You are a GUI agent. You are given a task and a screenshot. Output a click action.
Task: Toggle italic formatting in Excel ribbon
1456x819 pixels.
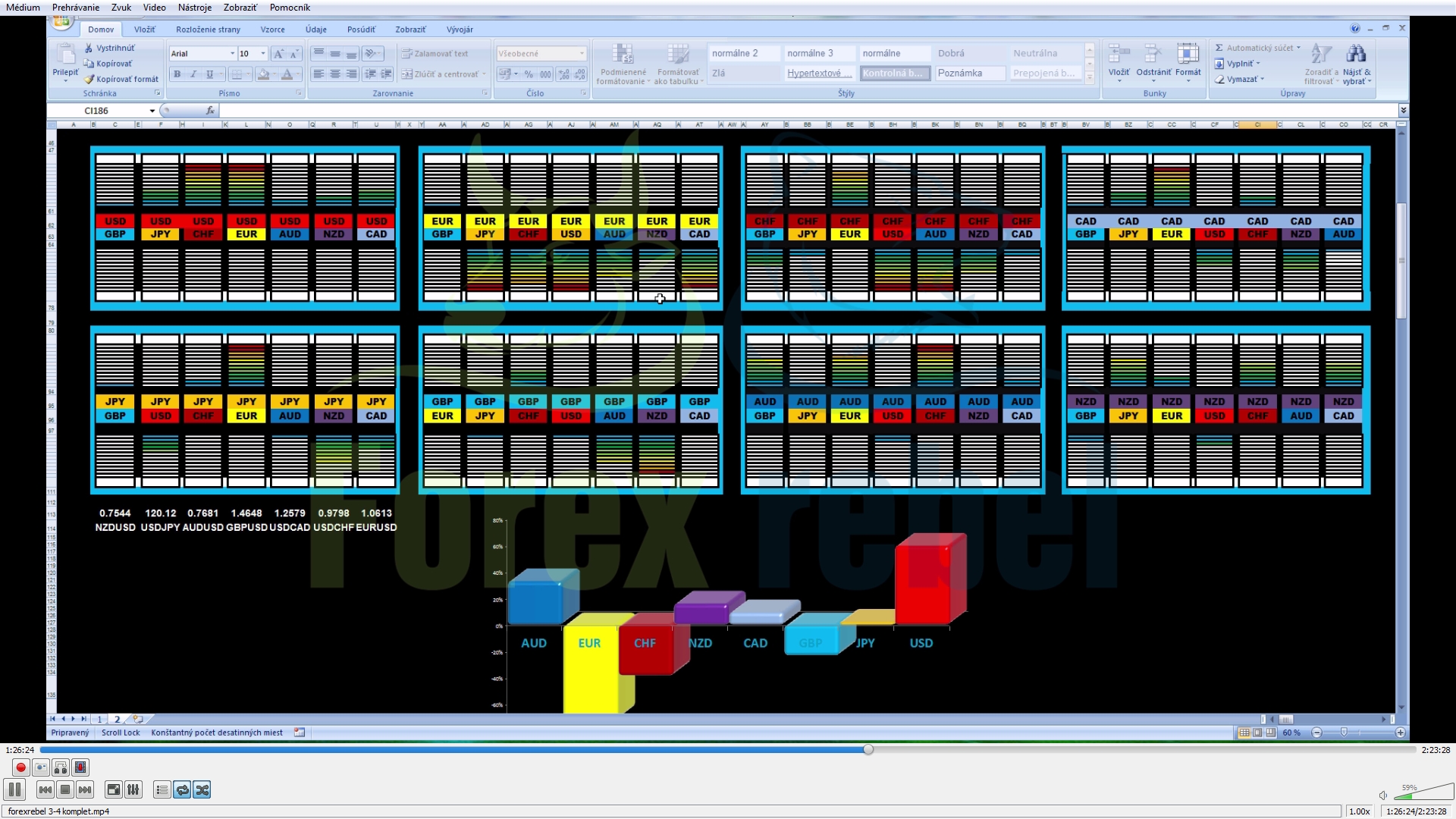(193, 74)
